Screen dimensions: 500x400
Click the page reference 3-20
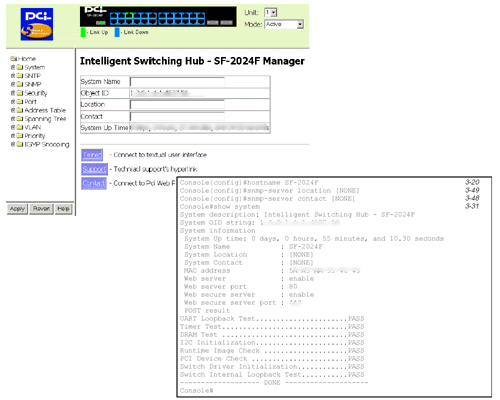(472, 182)
